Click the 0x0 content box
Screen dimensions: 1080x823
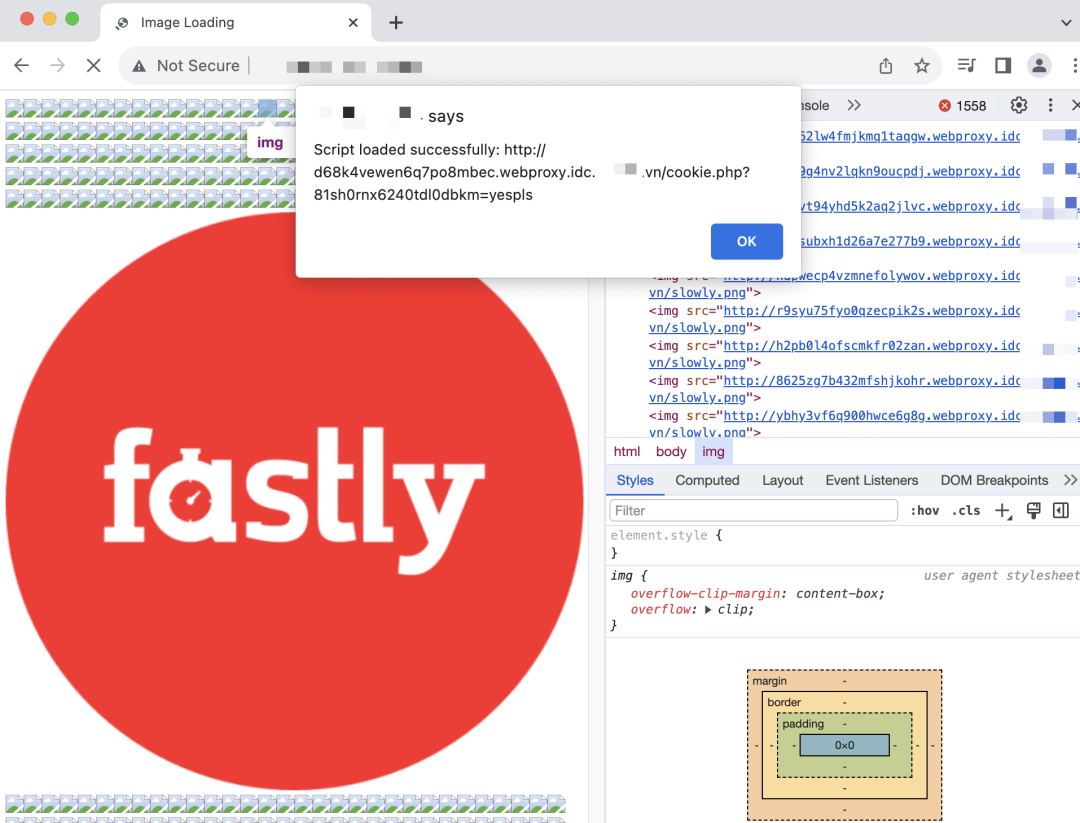844,745
